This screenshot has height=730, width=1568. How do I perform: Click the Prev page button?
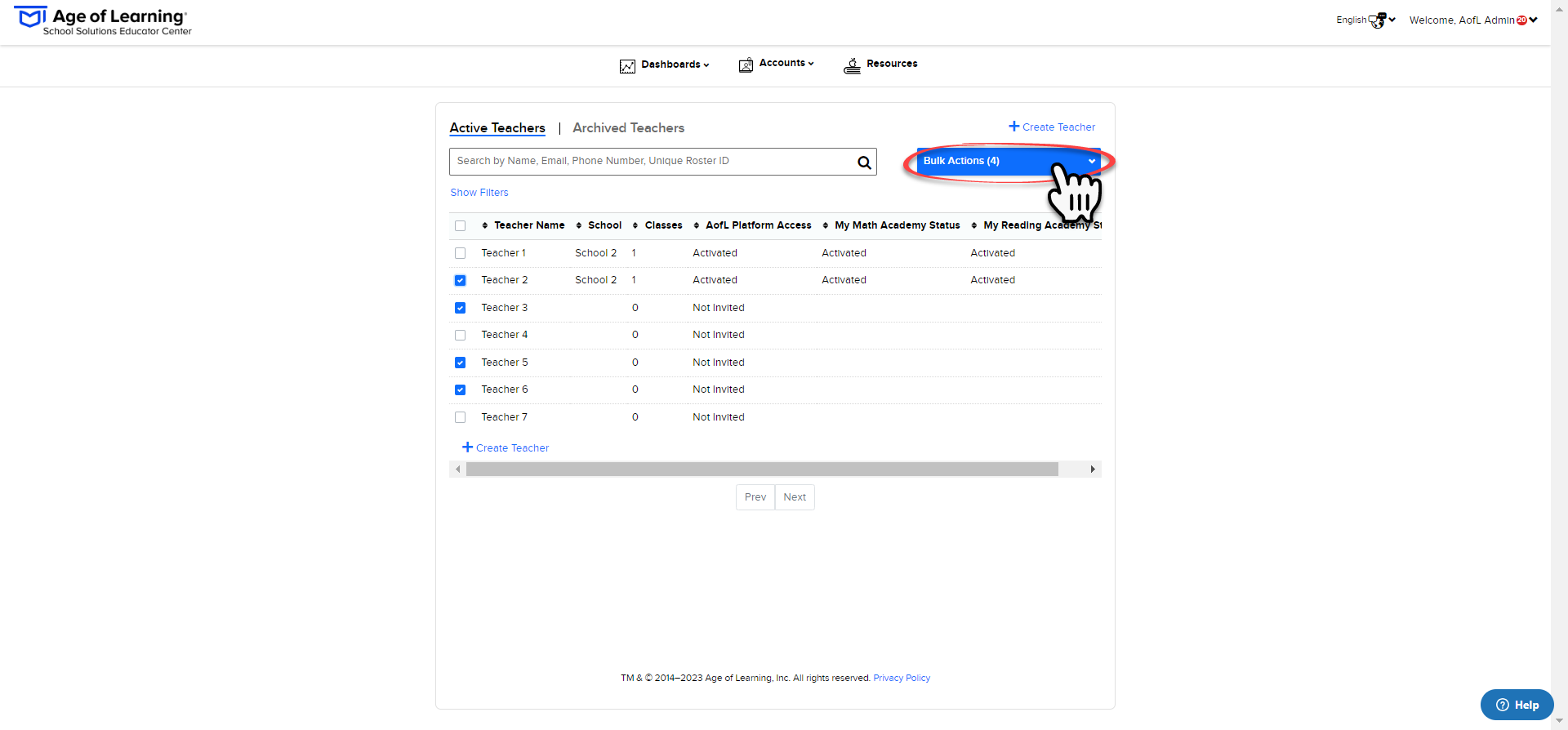[755, 497]
